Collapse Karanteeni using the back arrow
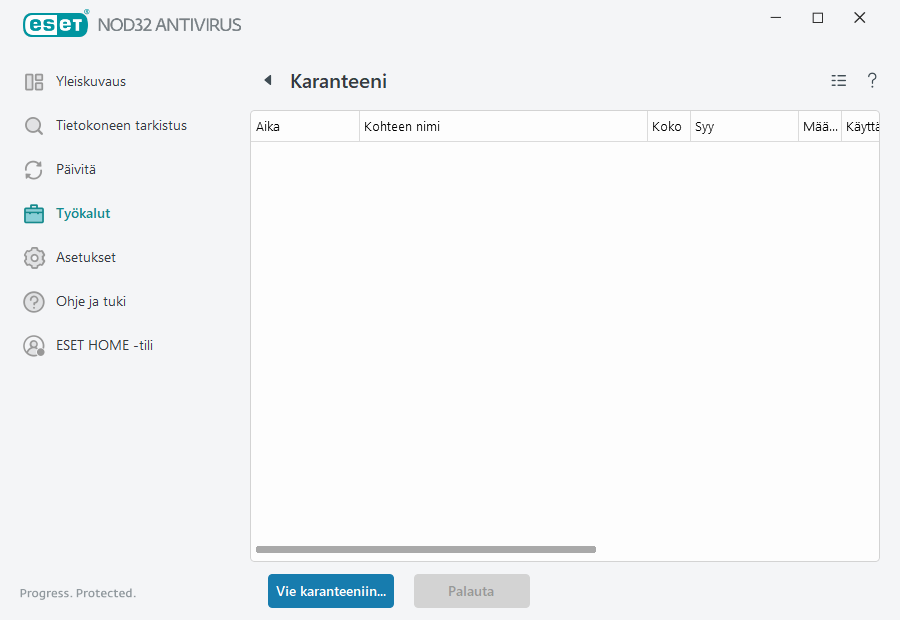 pos(266,80)
